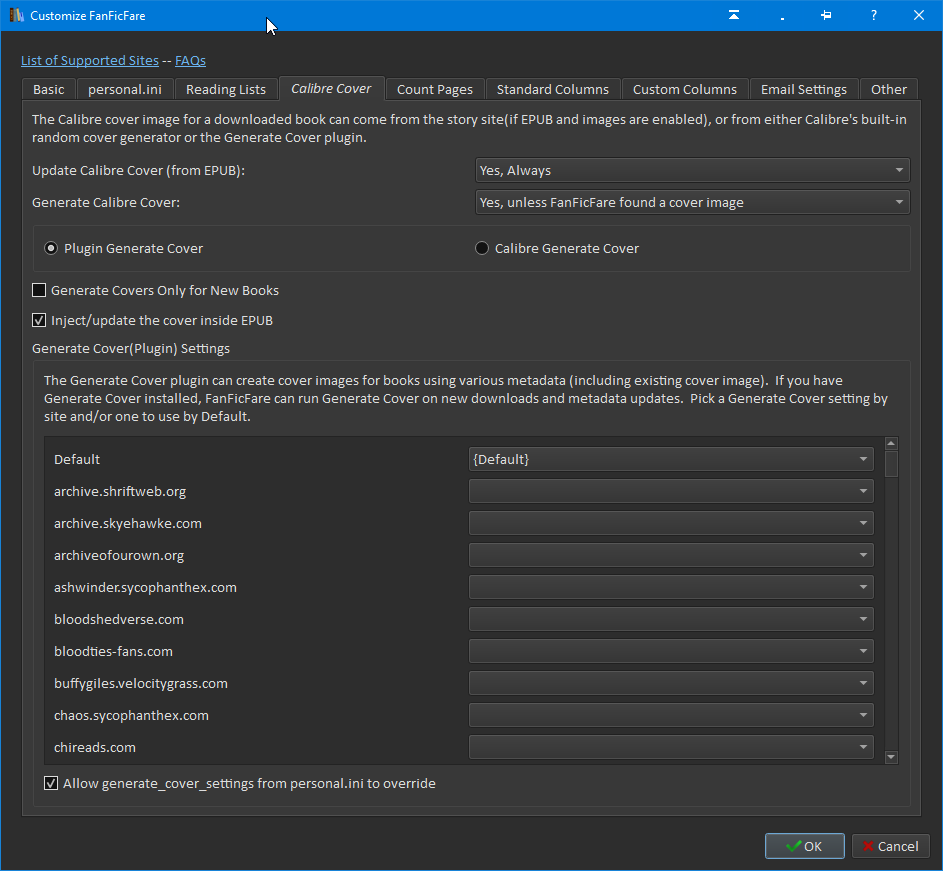Open dropdown for chaos.sycophanthex.com

(x=671, y=715)
